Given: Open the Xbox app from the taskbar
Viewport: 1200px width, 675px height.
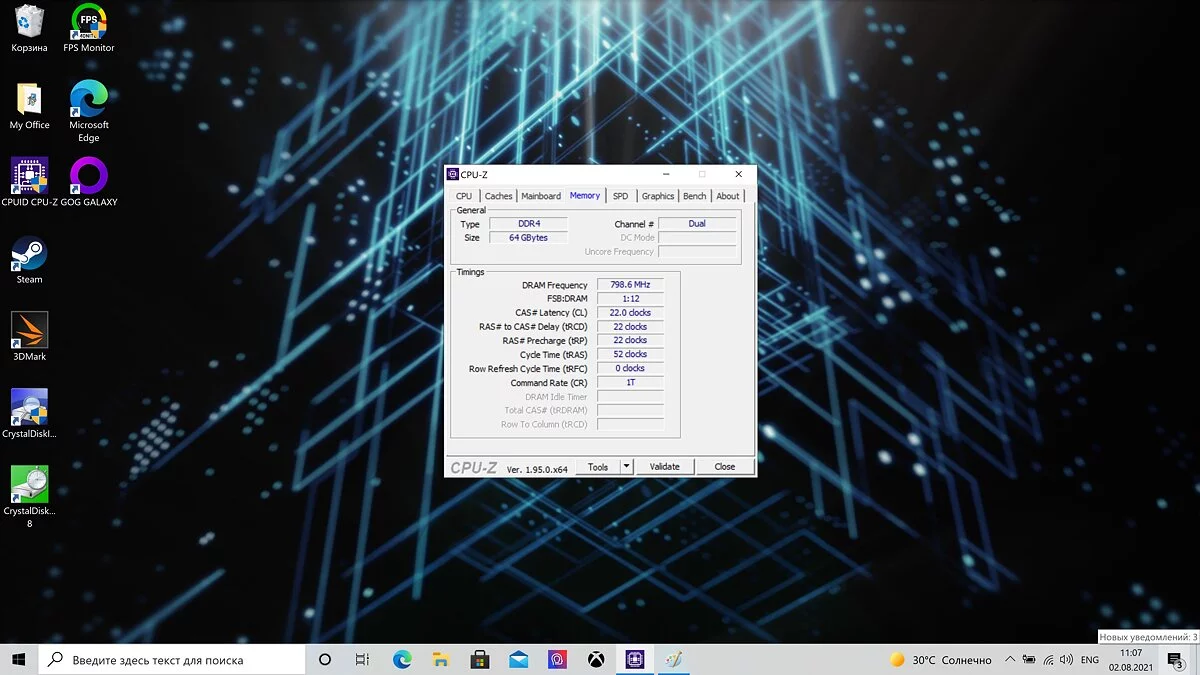Looking at the screenshot, I should 596,660.
